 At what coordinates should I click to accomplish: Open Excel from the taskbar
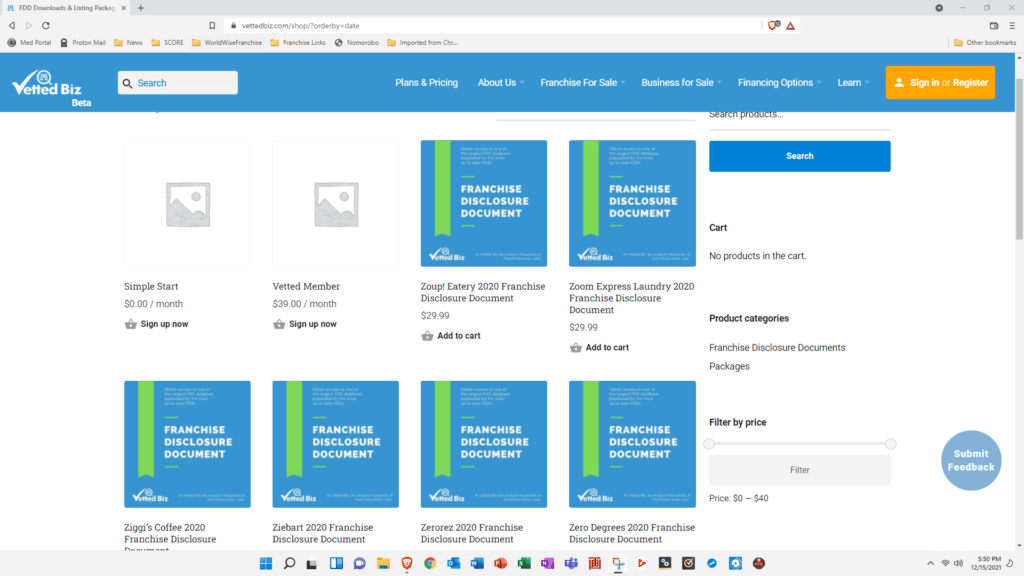[524, 563]
